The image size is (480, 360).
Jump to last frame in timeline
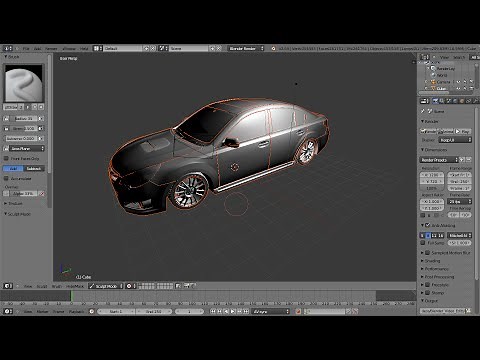point(246,311)
